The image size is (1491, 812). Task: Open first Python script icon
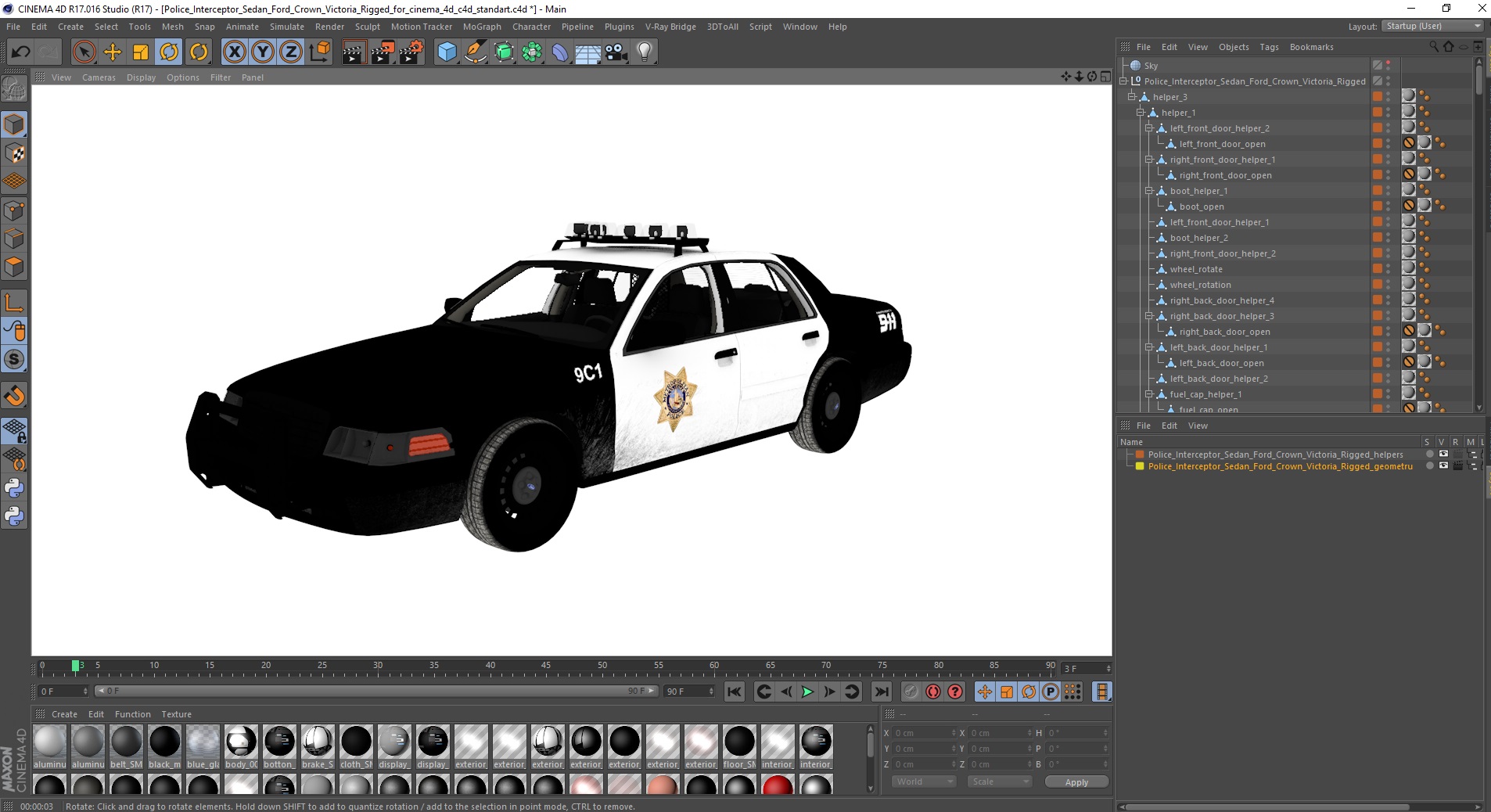pyautogui.click(x=14, y=488)
